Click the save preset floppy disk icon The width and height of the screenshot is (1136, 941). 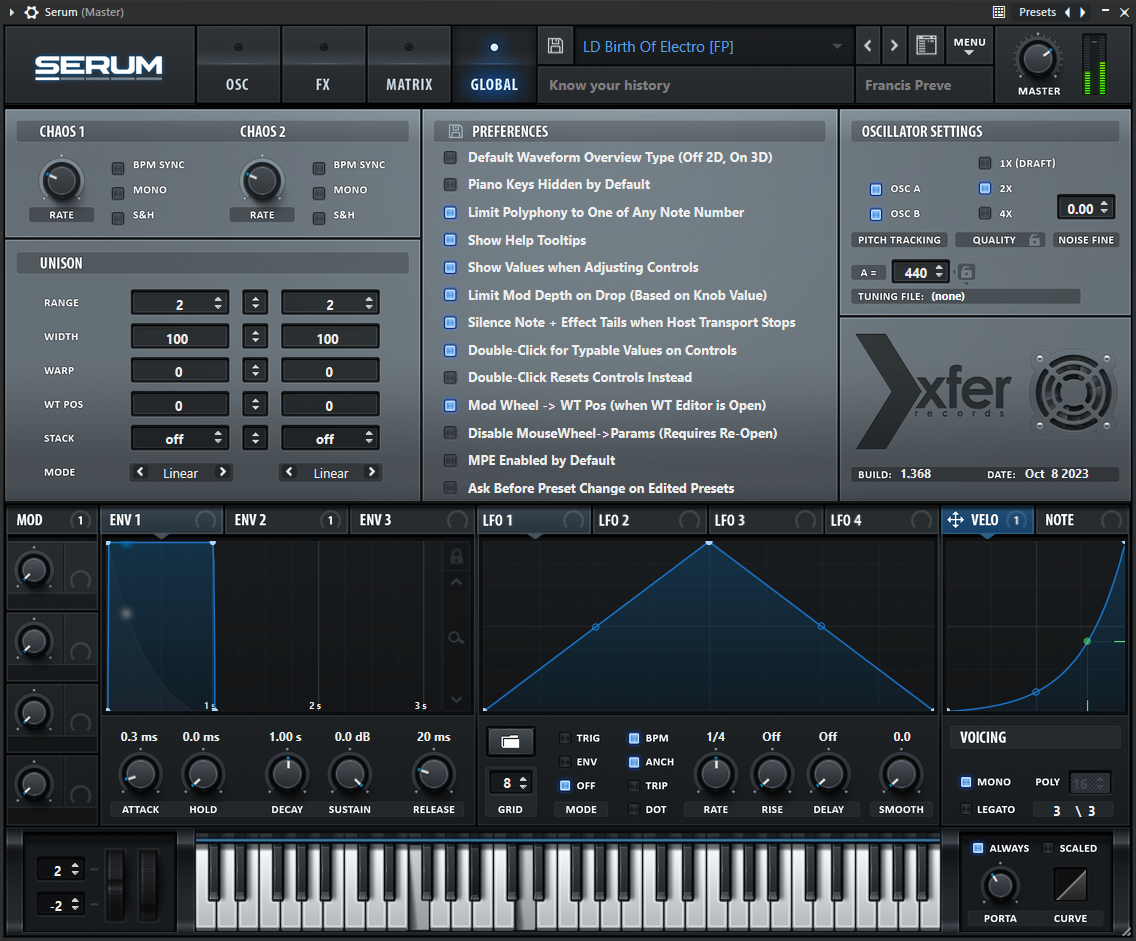tap(555, 46)
